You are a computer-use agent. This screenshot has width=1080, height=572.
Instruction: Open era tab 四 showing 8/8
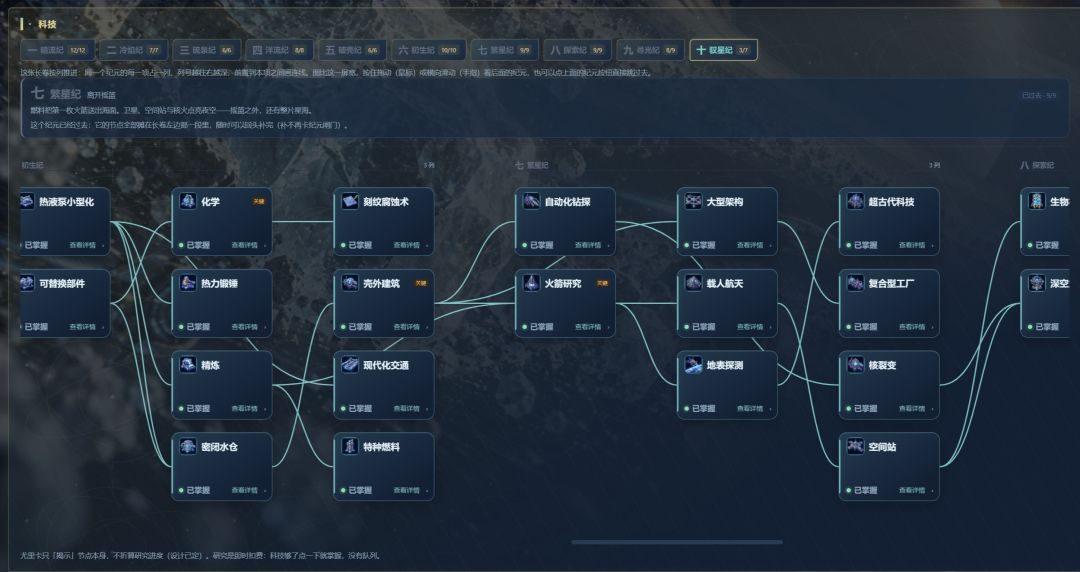click(280, 50)
